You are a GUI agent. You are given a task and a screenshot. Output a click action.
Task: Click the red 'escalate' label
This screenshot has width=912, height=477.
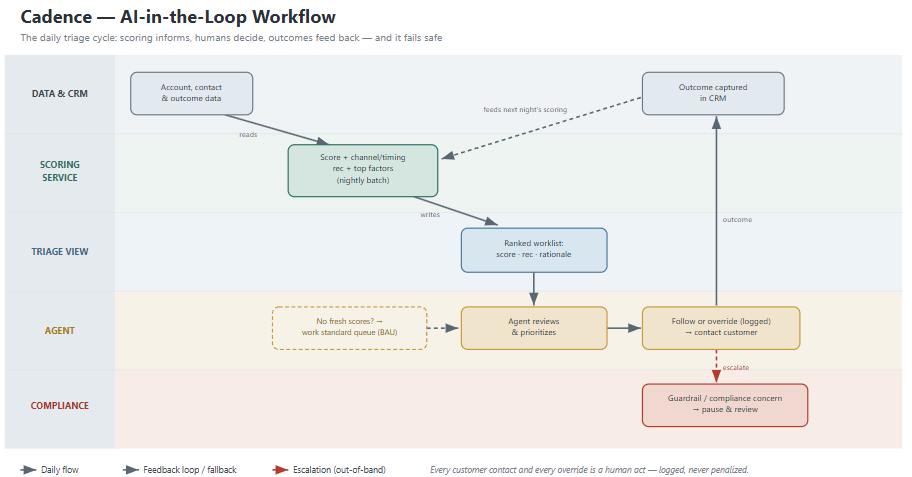[736, 368]
